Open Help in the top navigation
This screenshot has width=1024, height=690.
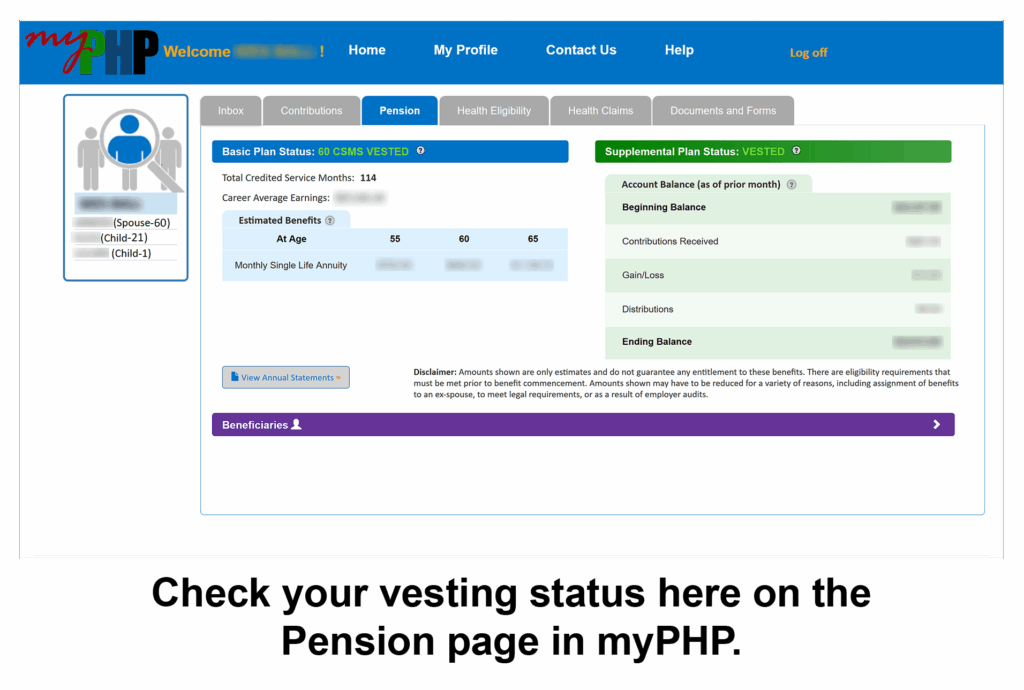click(679, 50)
